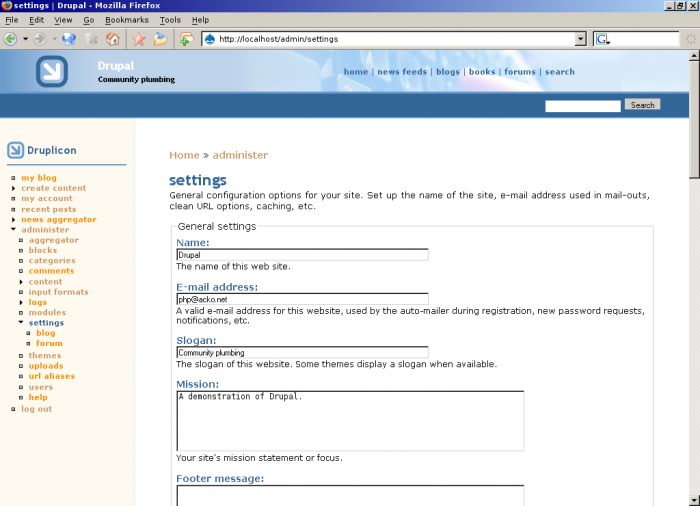The width and height of the screenshot is (700, 506).
Task: Open blog settings sub-link
Action: click(x=46, y=333)
